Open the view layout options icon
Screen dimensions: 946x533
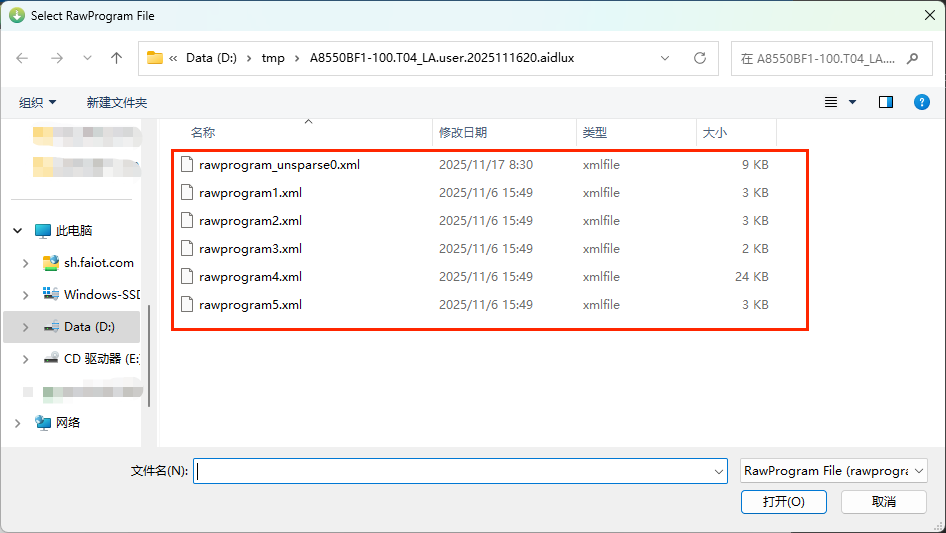[831, 102]
